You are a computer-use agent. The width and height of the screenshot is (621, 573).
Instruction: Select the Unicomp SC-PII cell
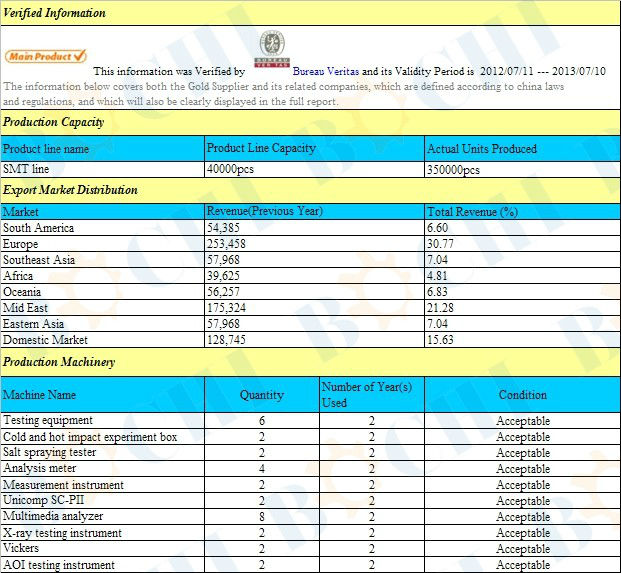click(103, 500)
